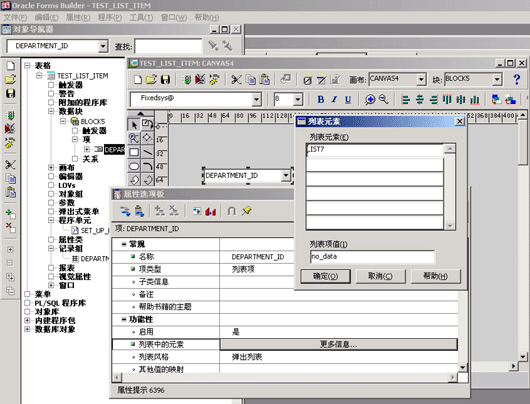Open the DEPARTMENT_ID list item dropdown on the canvas
This screenshot has height=404, width=530.
(286, 175)
